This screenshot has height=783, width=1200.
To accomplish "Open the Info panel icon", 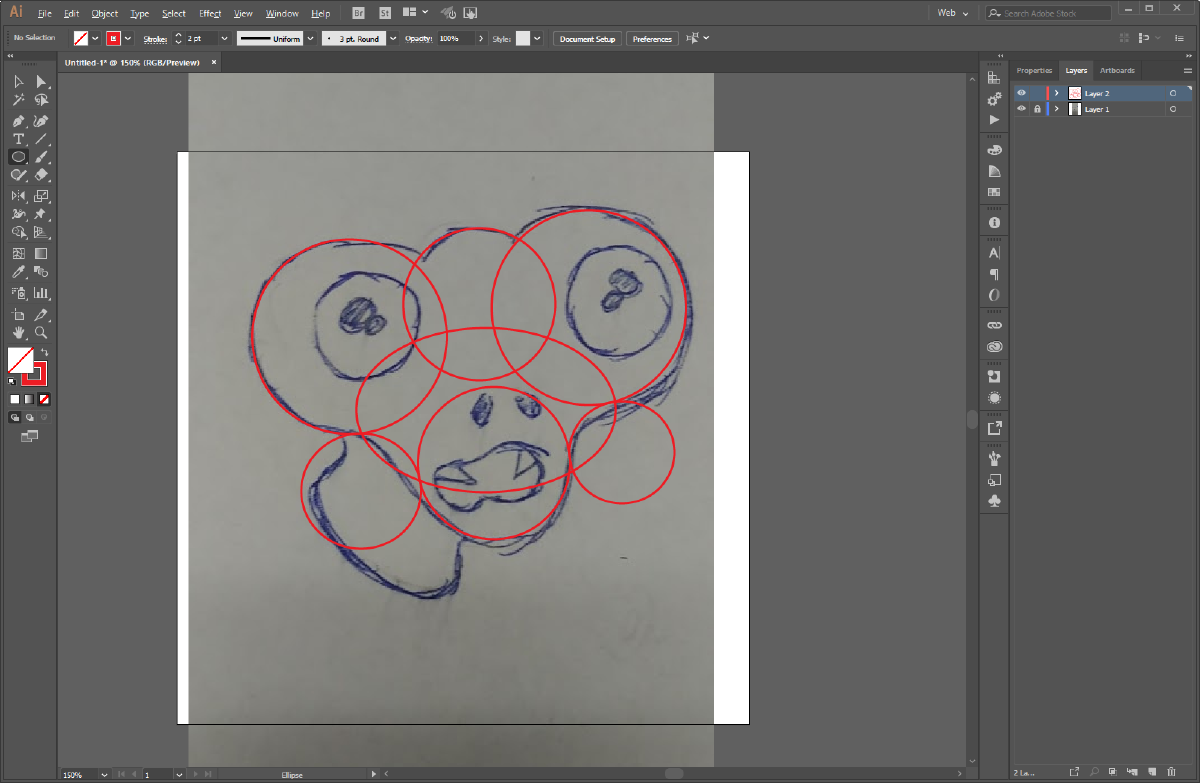I will [994, 221].
